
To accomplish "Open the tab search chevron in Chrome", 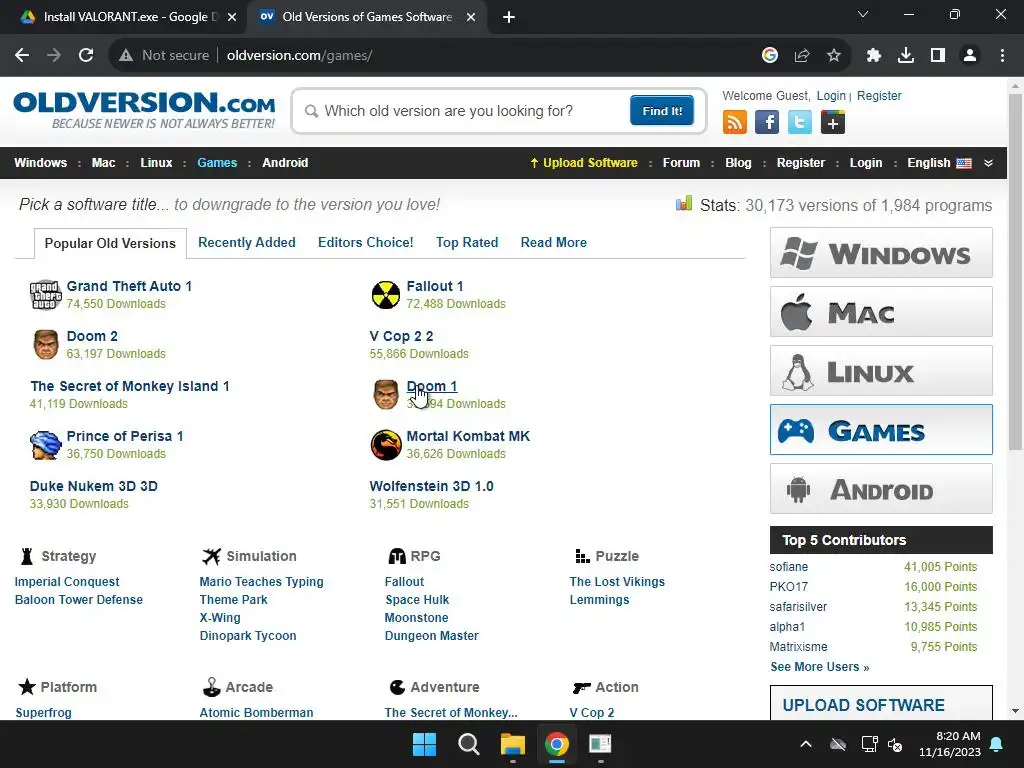I will tap(863, 14).
